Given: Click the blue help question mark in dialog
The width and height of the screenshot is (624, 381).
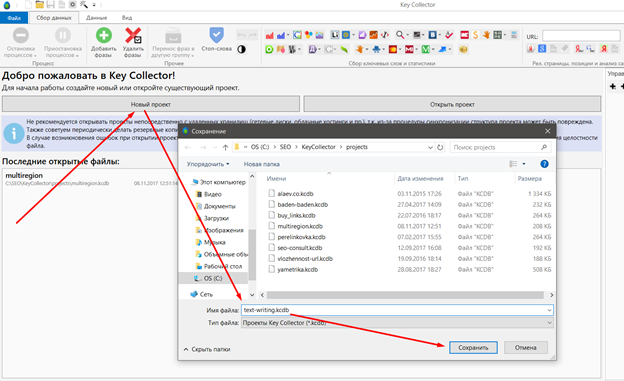Looking at the screenshot, I should (x=544, y=164).
